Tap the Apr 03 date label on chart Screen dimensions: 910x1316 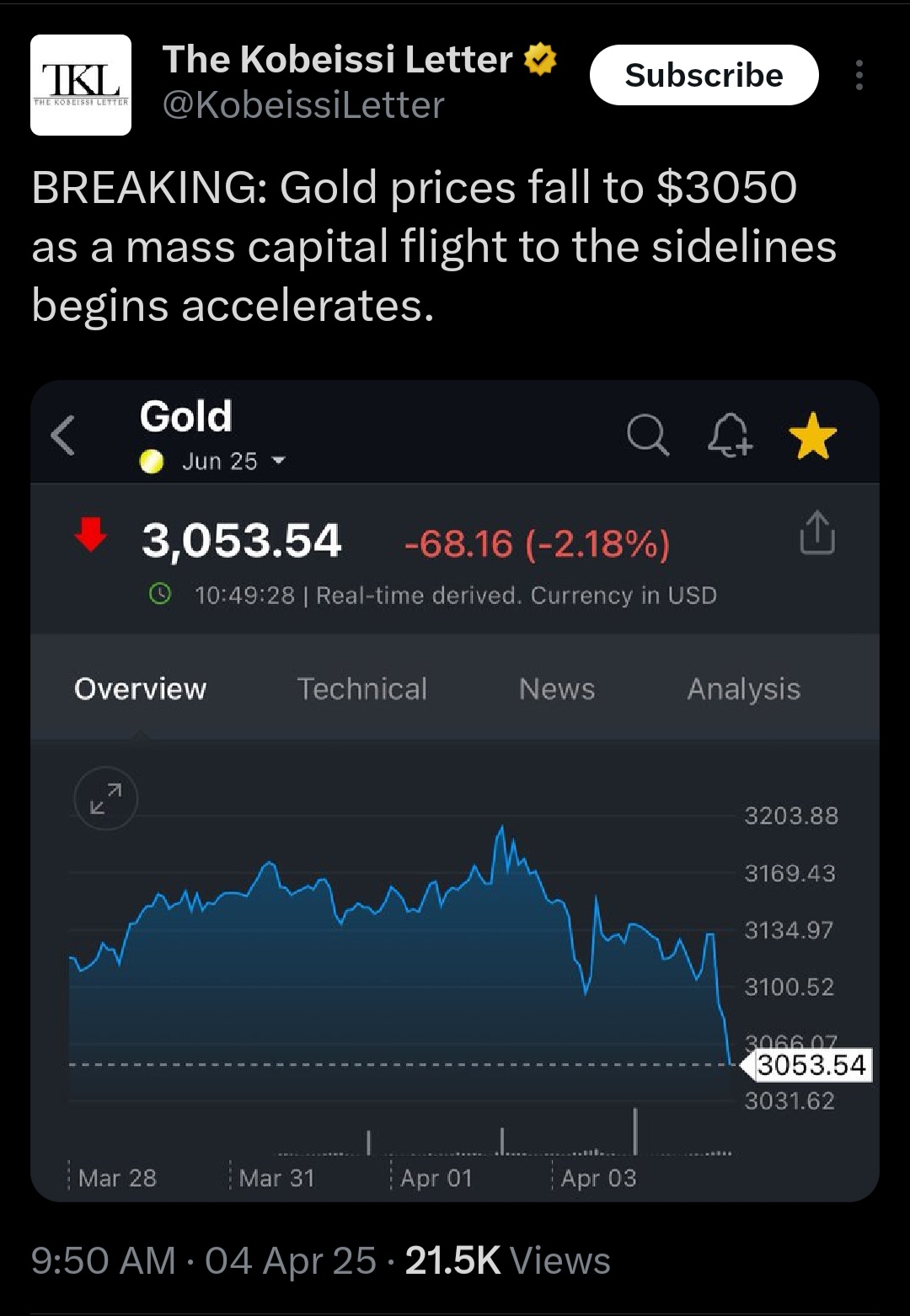point(599,1178)
